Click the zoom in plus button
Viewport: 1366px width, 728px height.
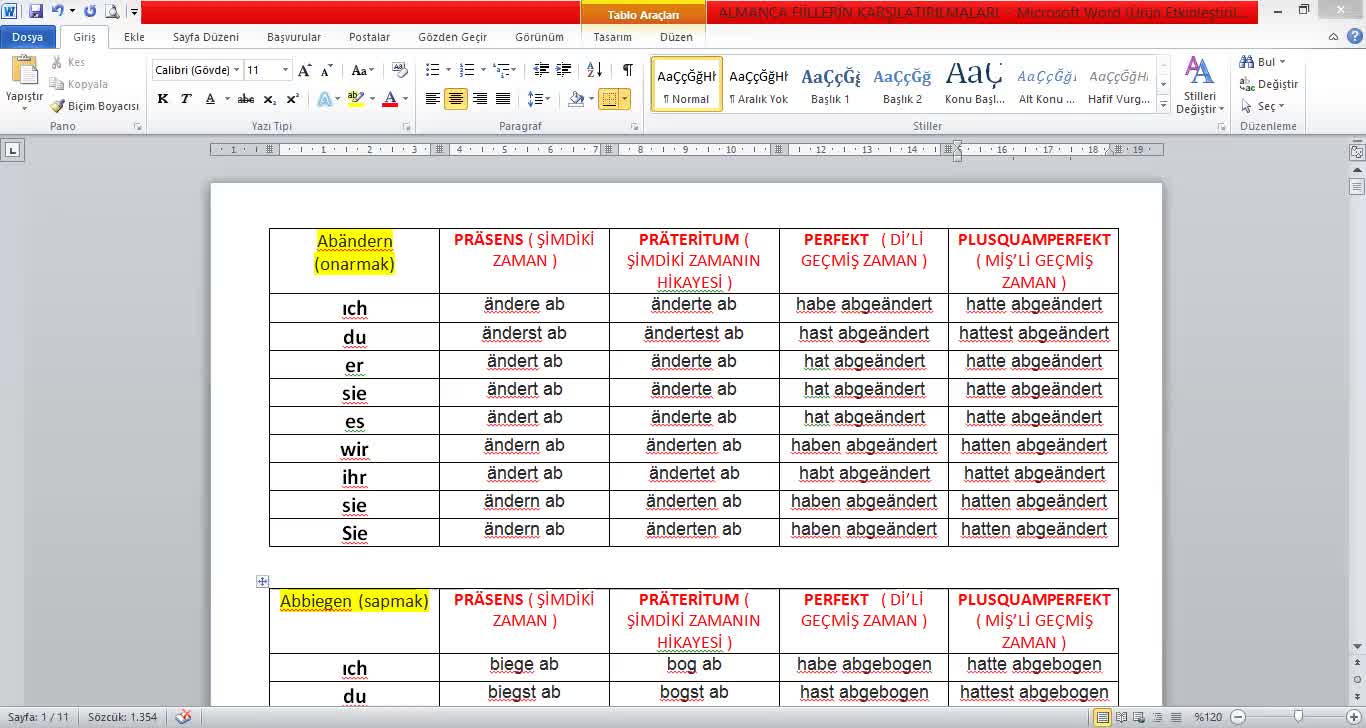(1355, 717)
